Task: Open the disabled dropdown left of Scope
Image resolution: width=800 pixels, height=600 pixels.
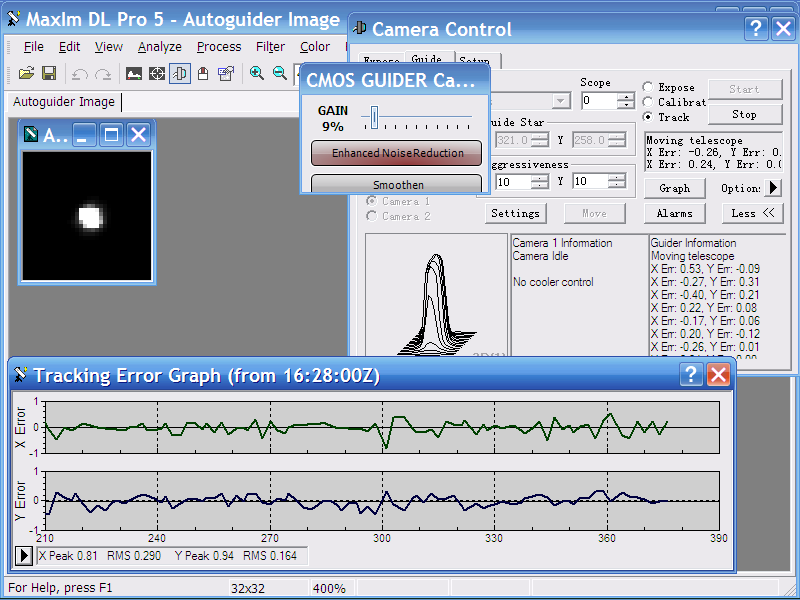Action: (x=561, y=101)
